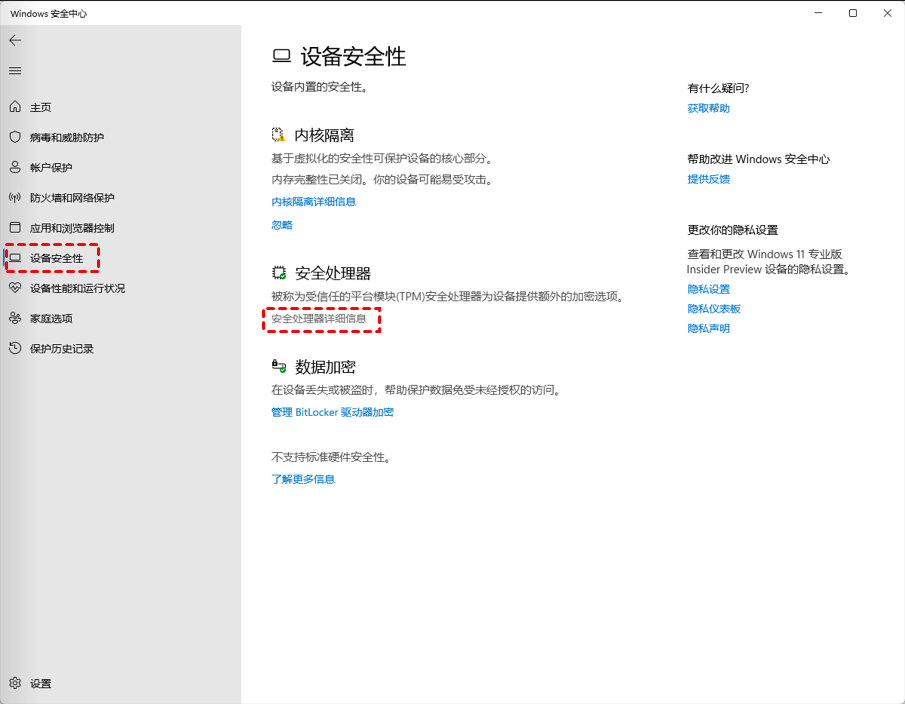Click the back arrow icon
Image resolution: width=905 pixels, height=704 pixels.
pyautogui.click(x=15, y=40)
